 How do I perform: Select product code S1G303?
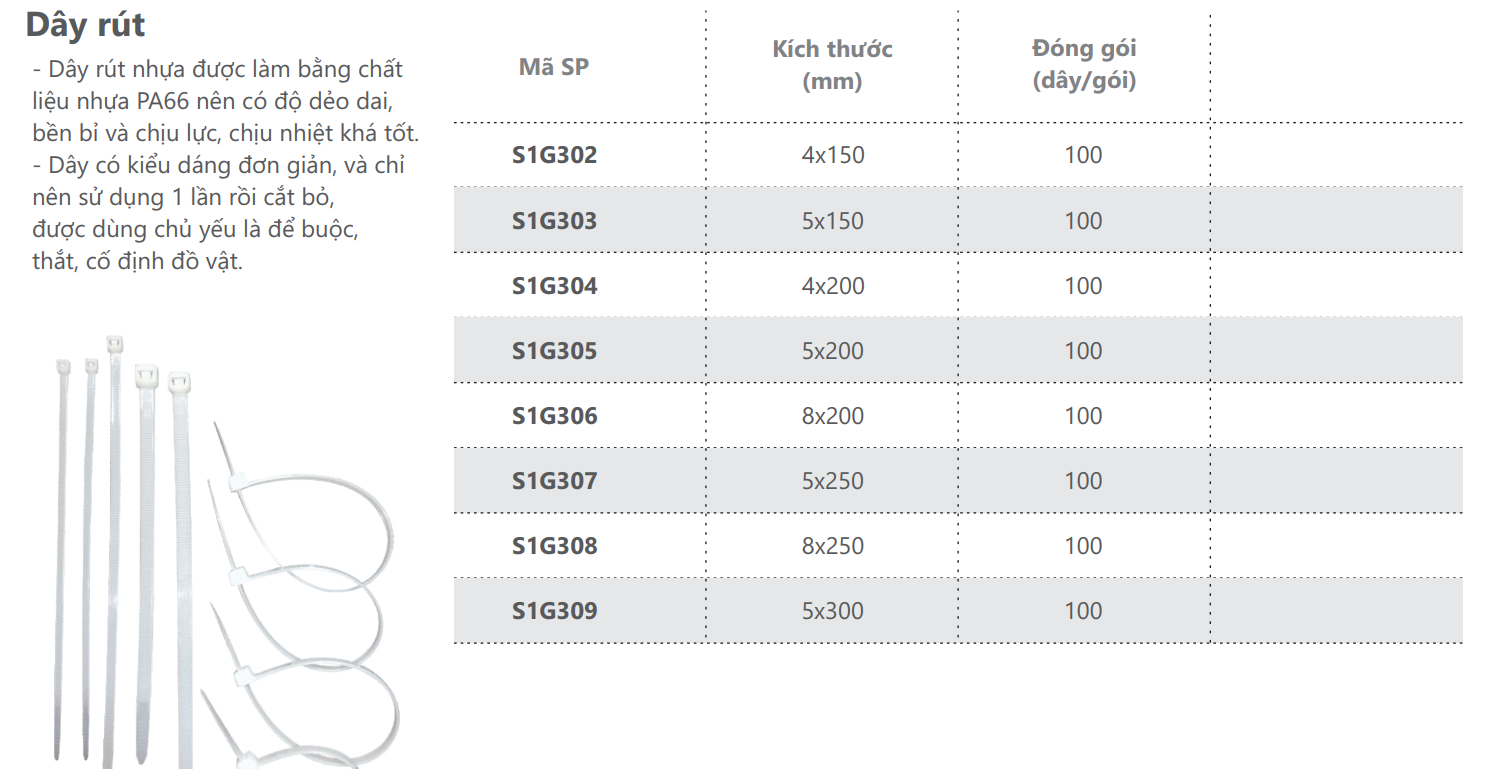click(555, 220)
